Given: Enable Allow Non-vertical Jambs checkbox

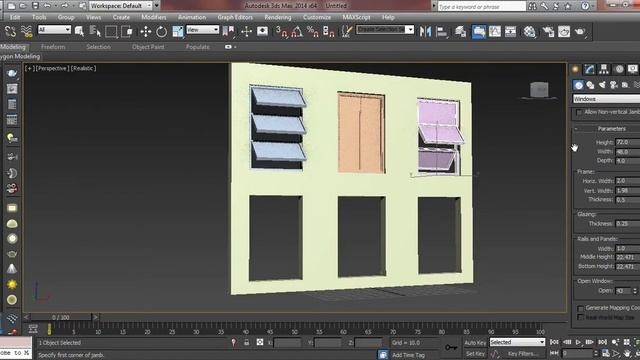Looking at the screenshot, I should (579, 112).
